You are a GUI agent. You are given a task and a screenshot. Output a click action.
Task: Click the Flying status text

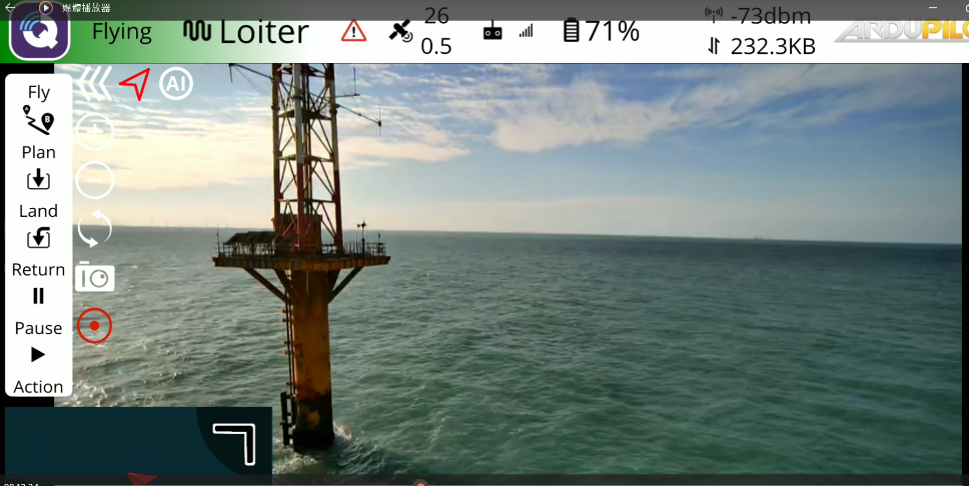pyautogui.click(x=122, y=31)
